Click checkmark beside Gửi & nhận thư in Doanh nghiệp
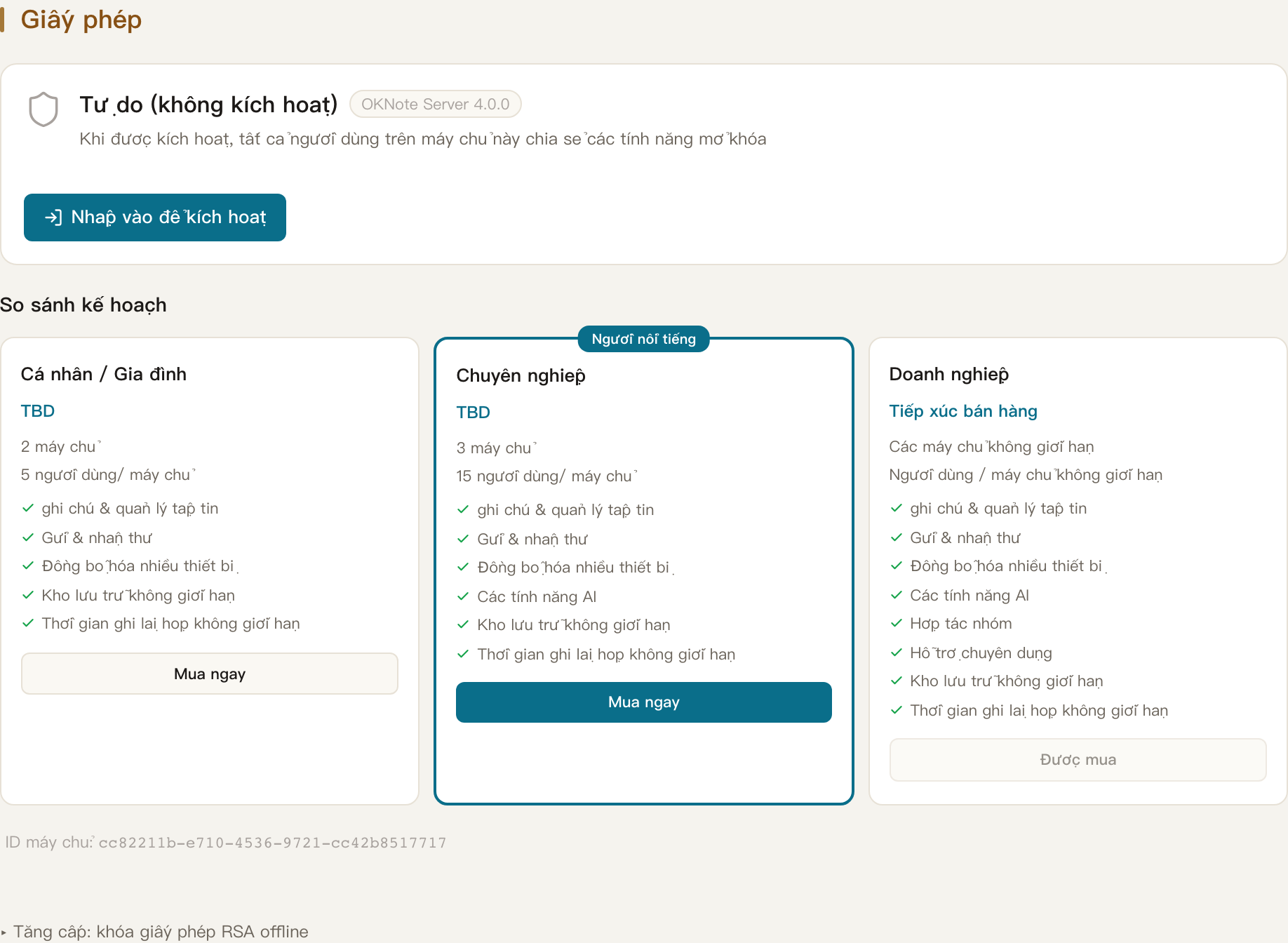1288x943 pixels. click(x=896, y=537)
